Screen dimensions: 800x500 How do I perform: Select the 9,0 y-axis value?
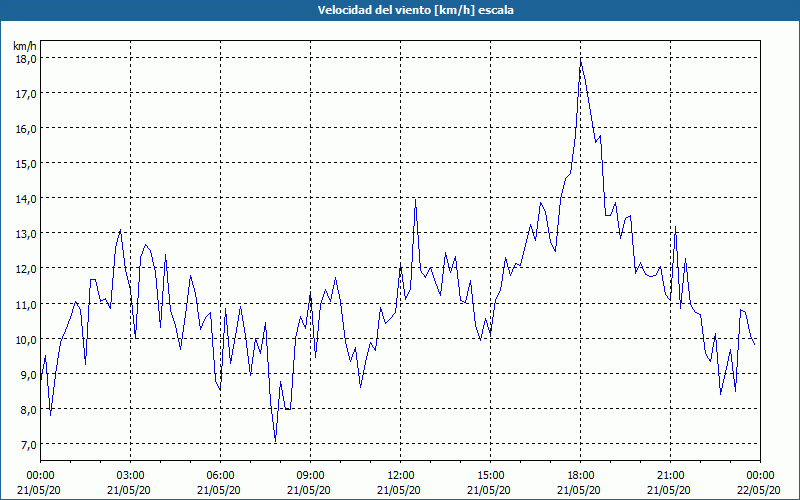(29, 374)
